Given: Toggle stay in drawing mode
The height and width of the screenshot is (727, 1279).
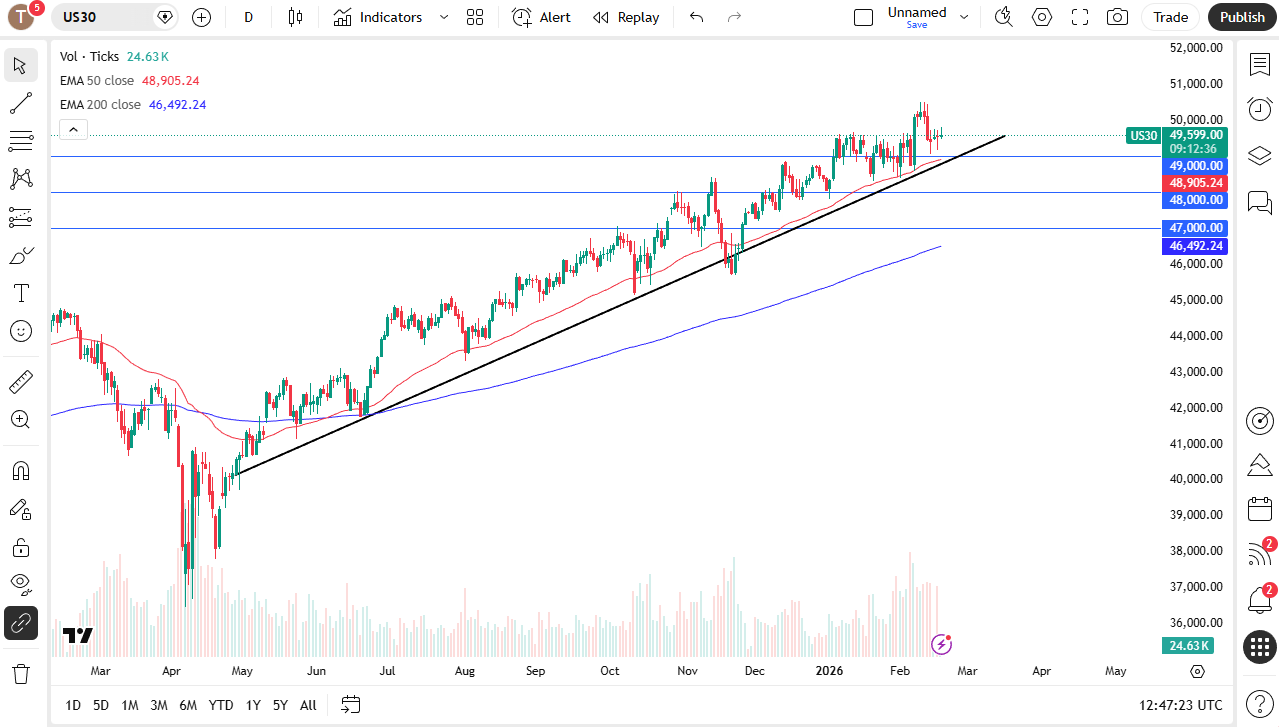Looking at the screenshot, I should point(20,509).
